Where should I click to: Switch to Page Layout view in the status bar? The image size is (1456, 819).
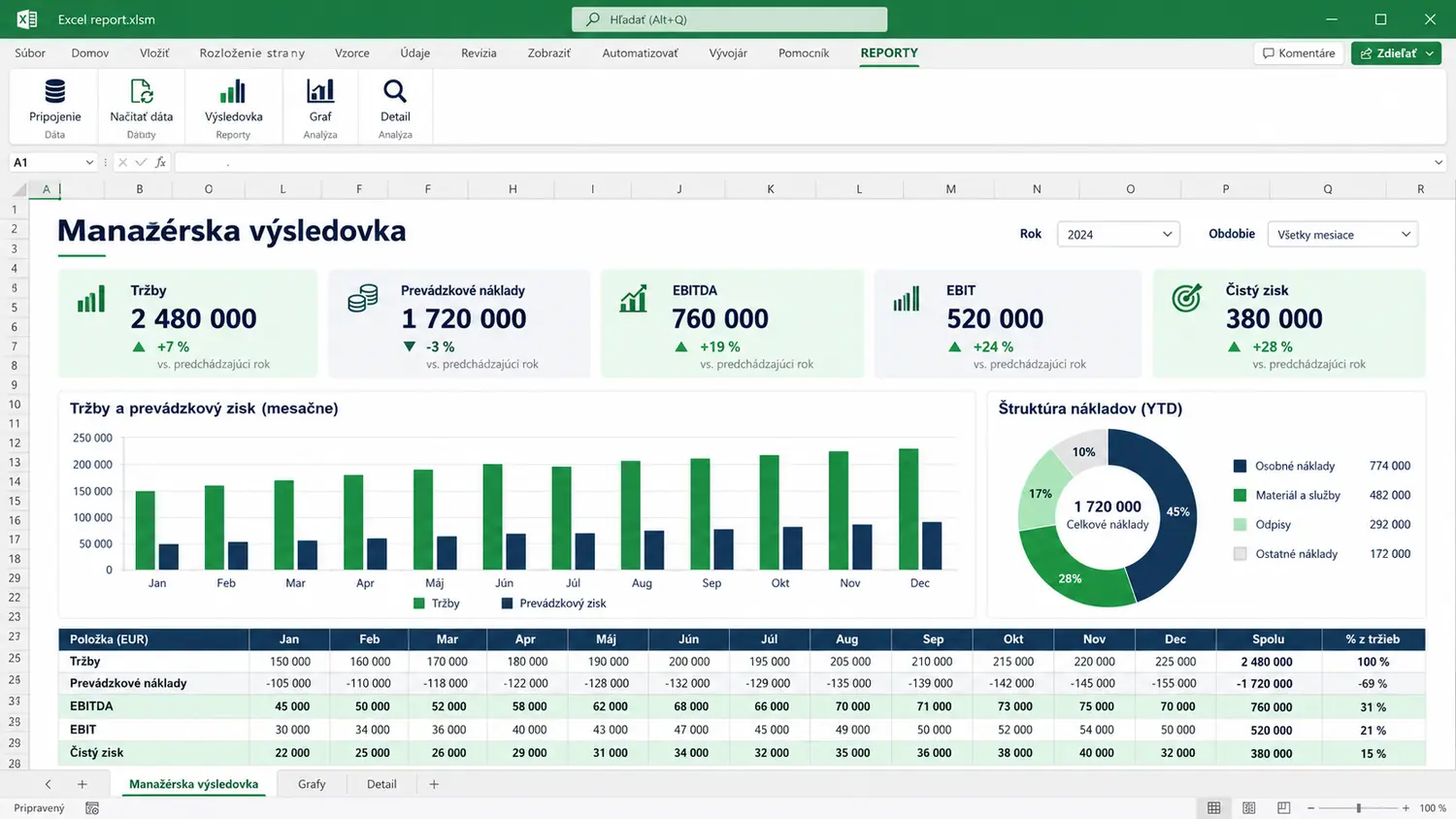tap(1249, 808)
